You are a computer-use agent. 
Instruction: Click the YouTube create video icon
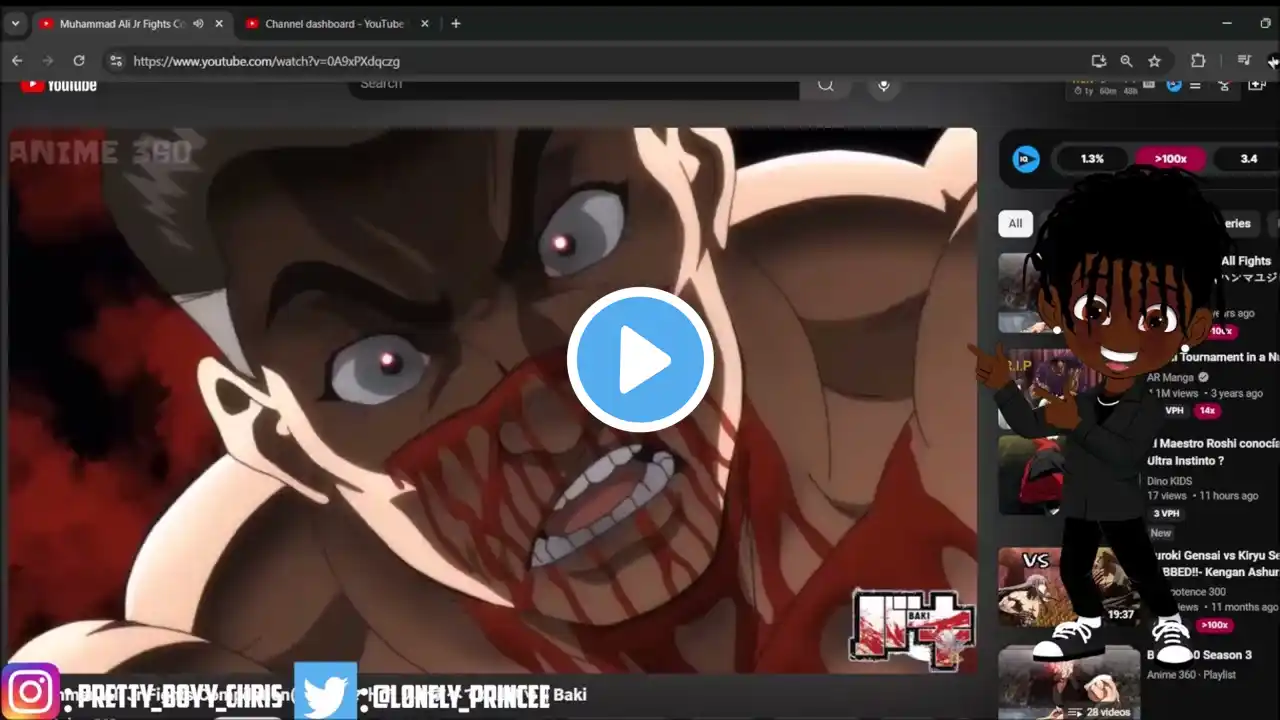pos(1257,85)
